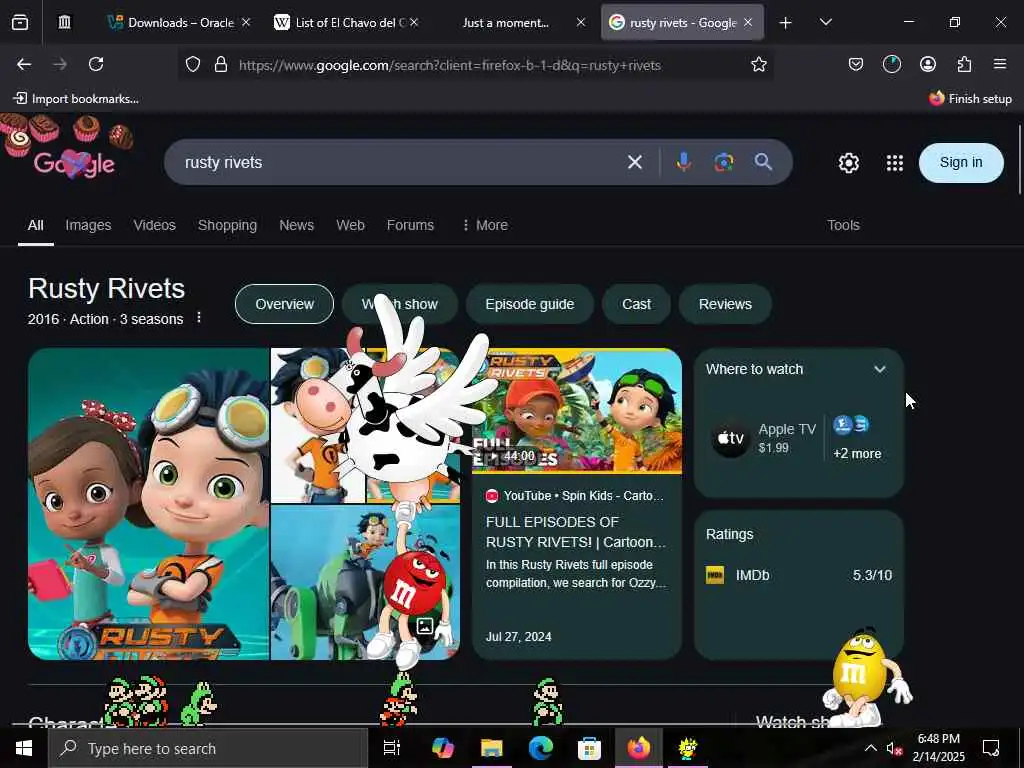The image size is (1024, 768).
Task: Select the Overview chip
Action: click(x=284, y=304)
